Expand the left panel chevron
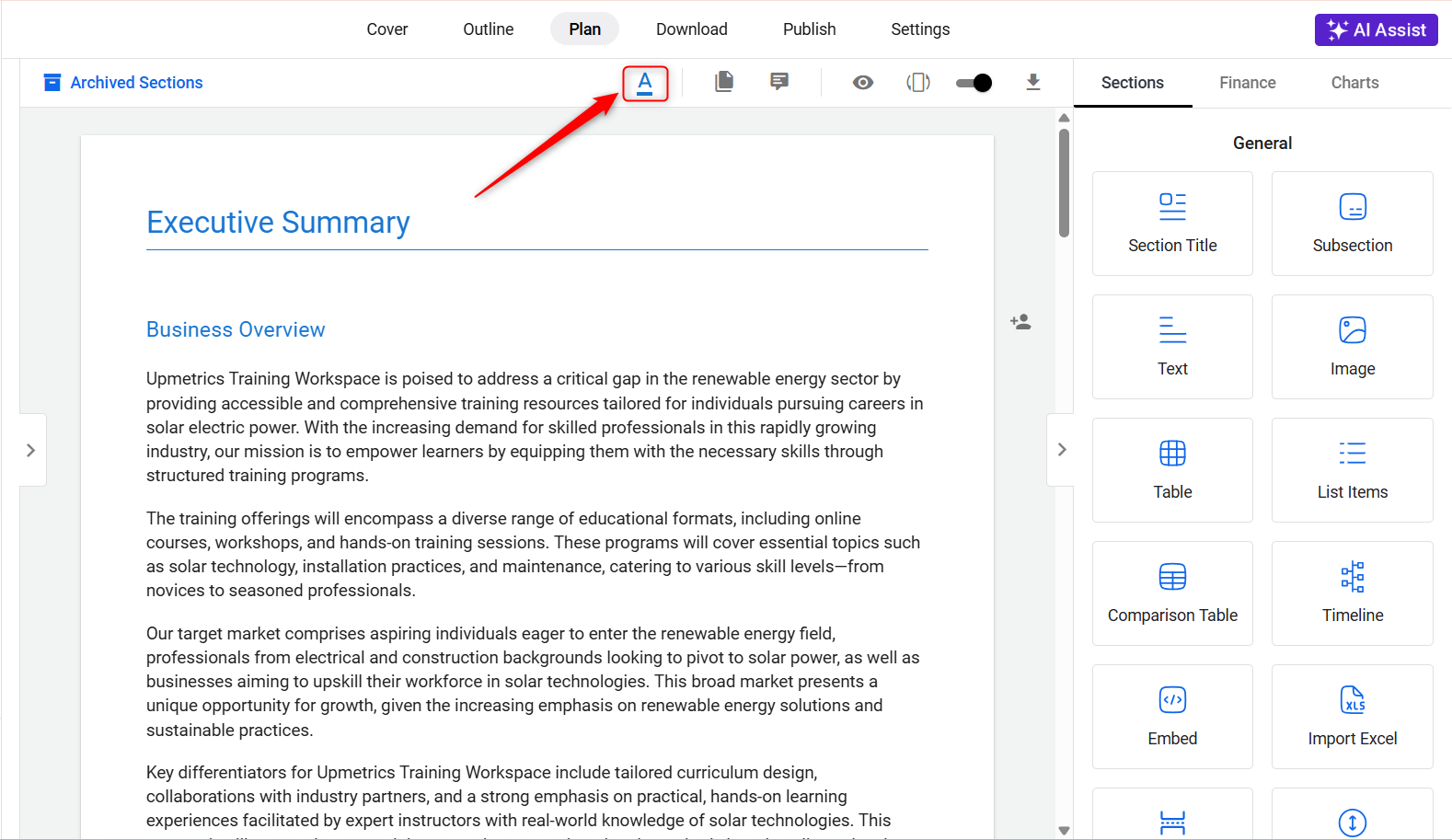Viewport: 1452px width, 840px height. click(x=31, y=450)
